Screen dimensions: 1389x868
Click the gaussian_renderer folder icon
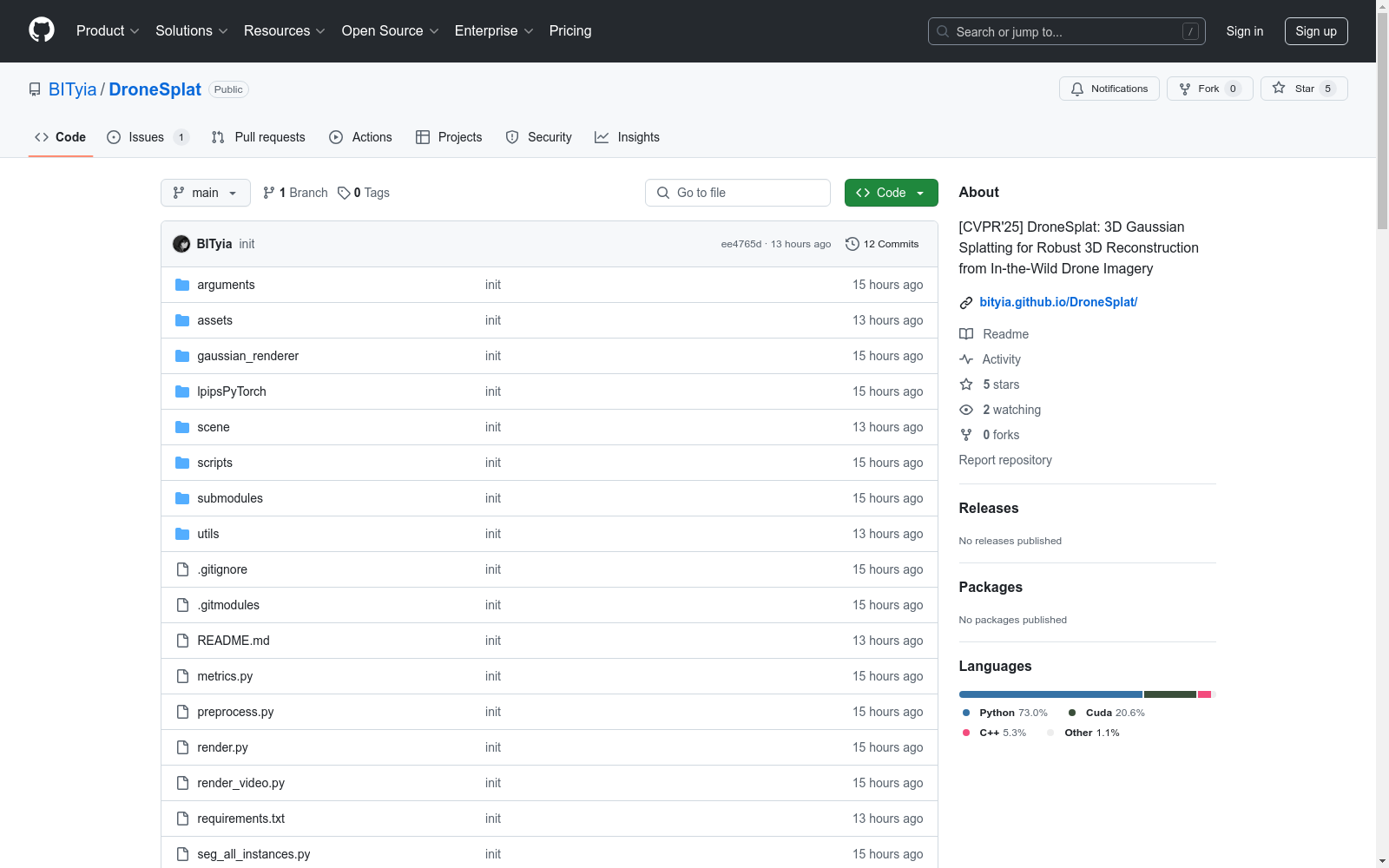tap(182, 356)
